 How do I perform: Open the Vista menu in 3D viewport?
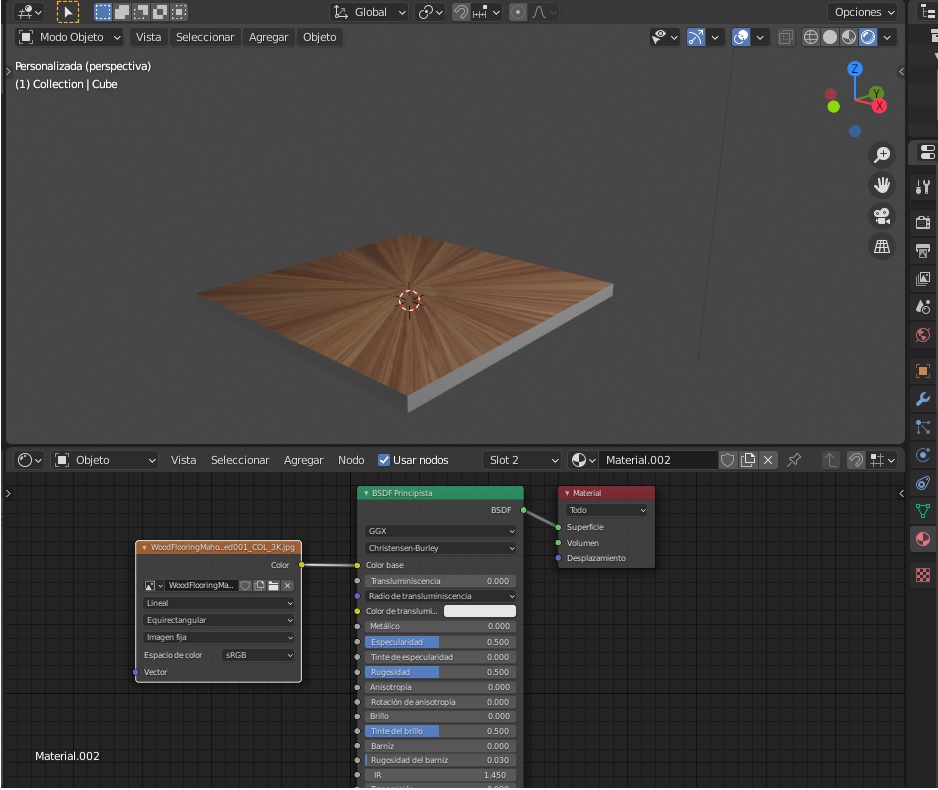point(148,37)
